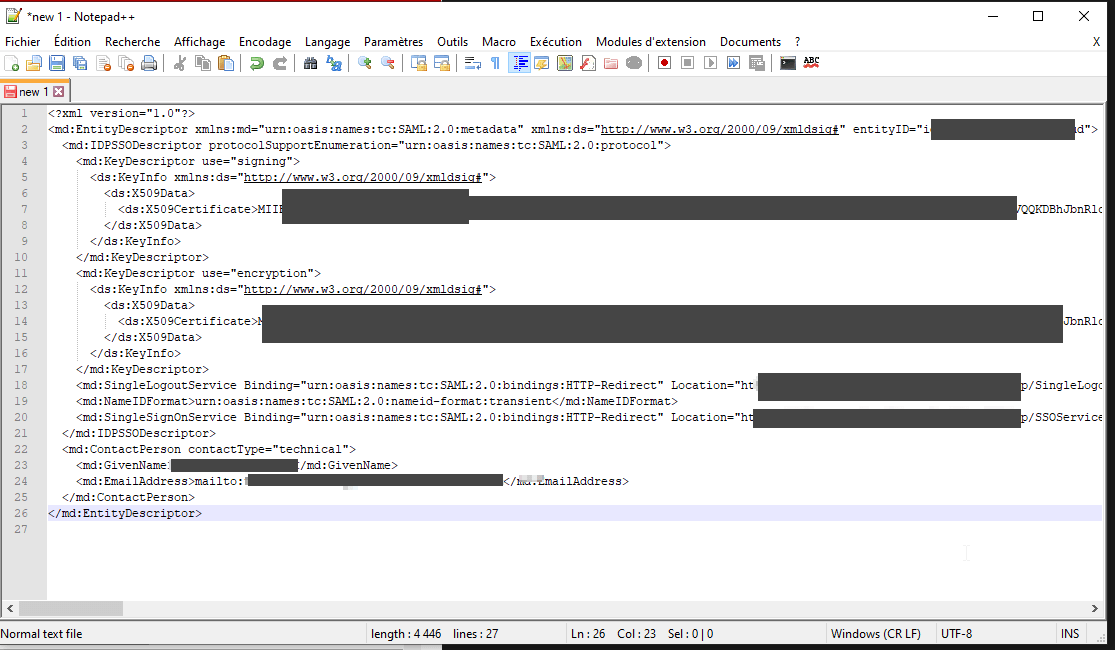
Task: Open the Encodage menu
Action: pyautogui.click(x=265, y=42)
